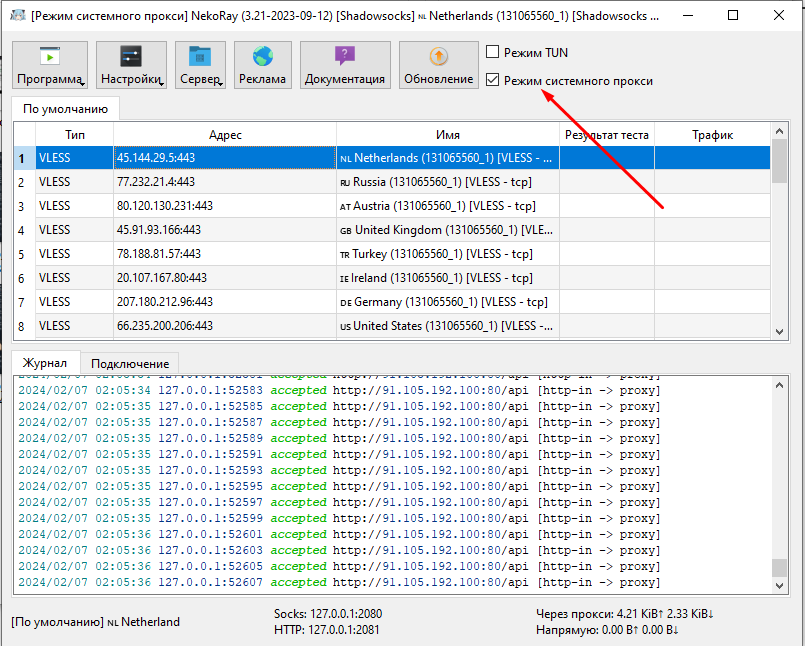
Task: Switch to the Подключение tab
Action: point(130,363)
